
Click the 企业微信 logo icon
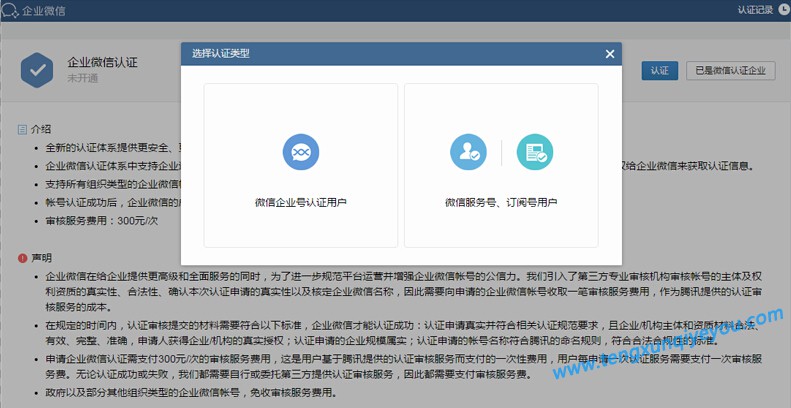(x=10, y=10)
